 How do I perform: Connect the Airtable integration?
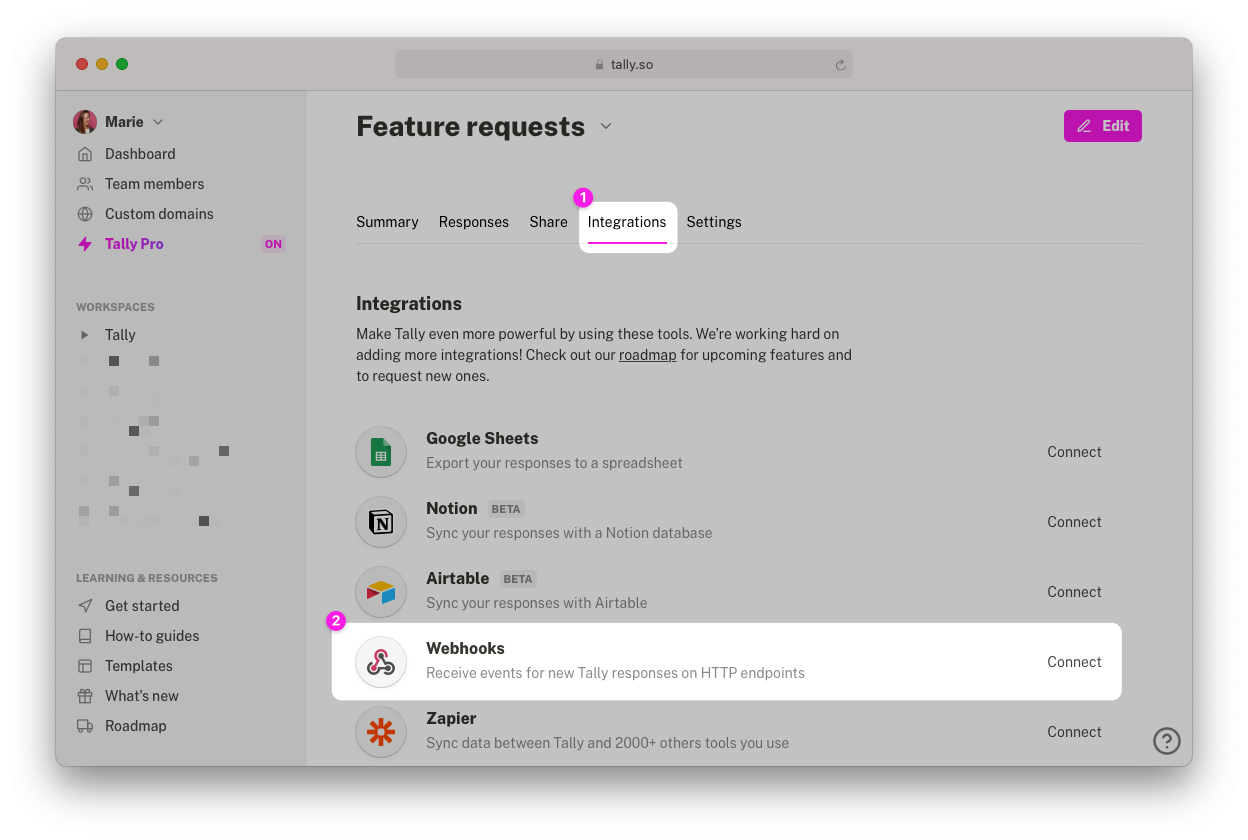(1074, 592)
